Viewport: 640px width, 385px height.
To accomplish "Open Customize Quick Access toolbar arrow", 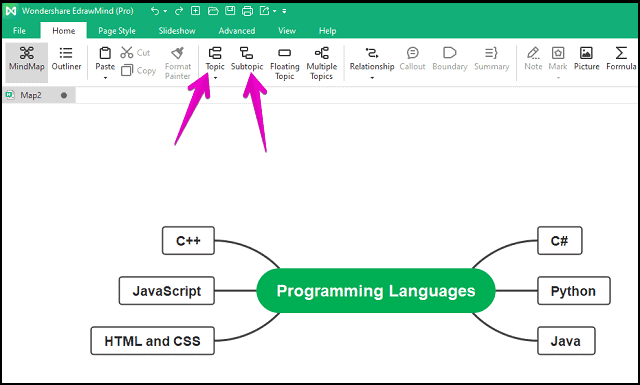I will [284, 11].
